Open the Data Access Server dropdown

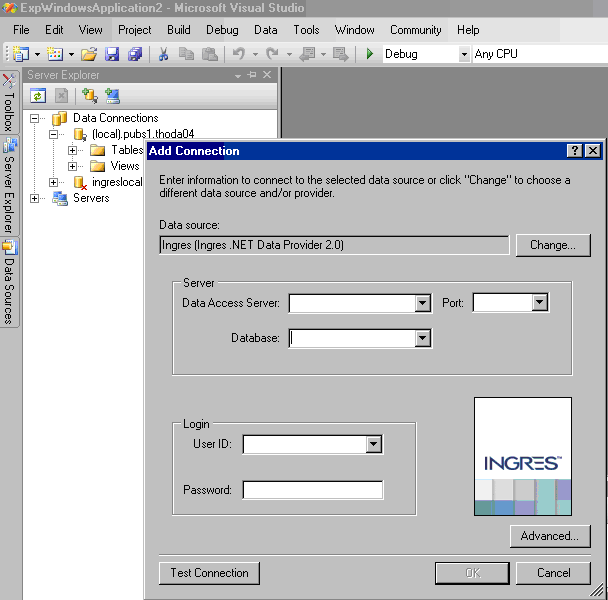[423, 303]
